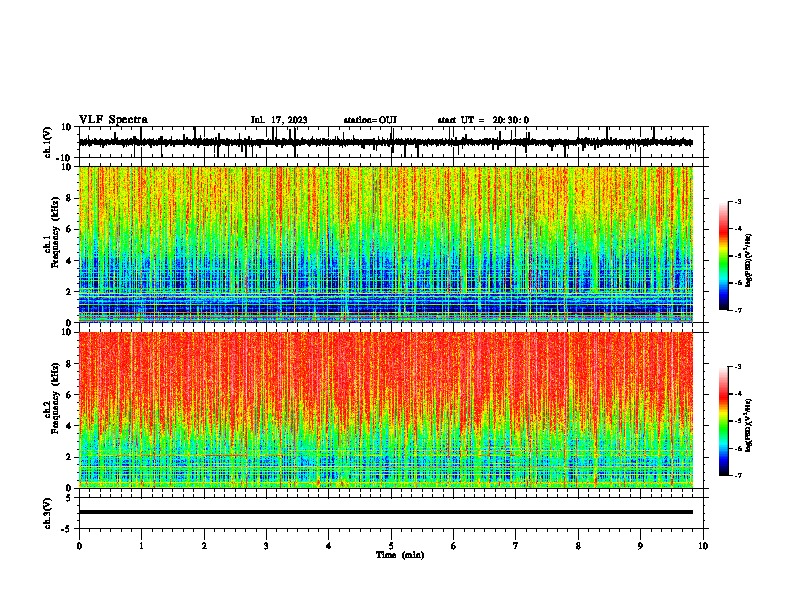Click the "VLF Spectra" plot title
The image size is (792, 612).
click(113, 120)
